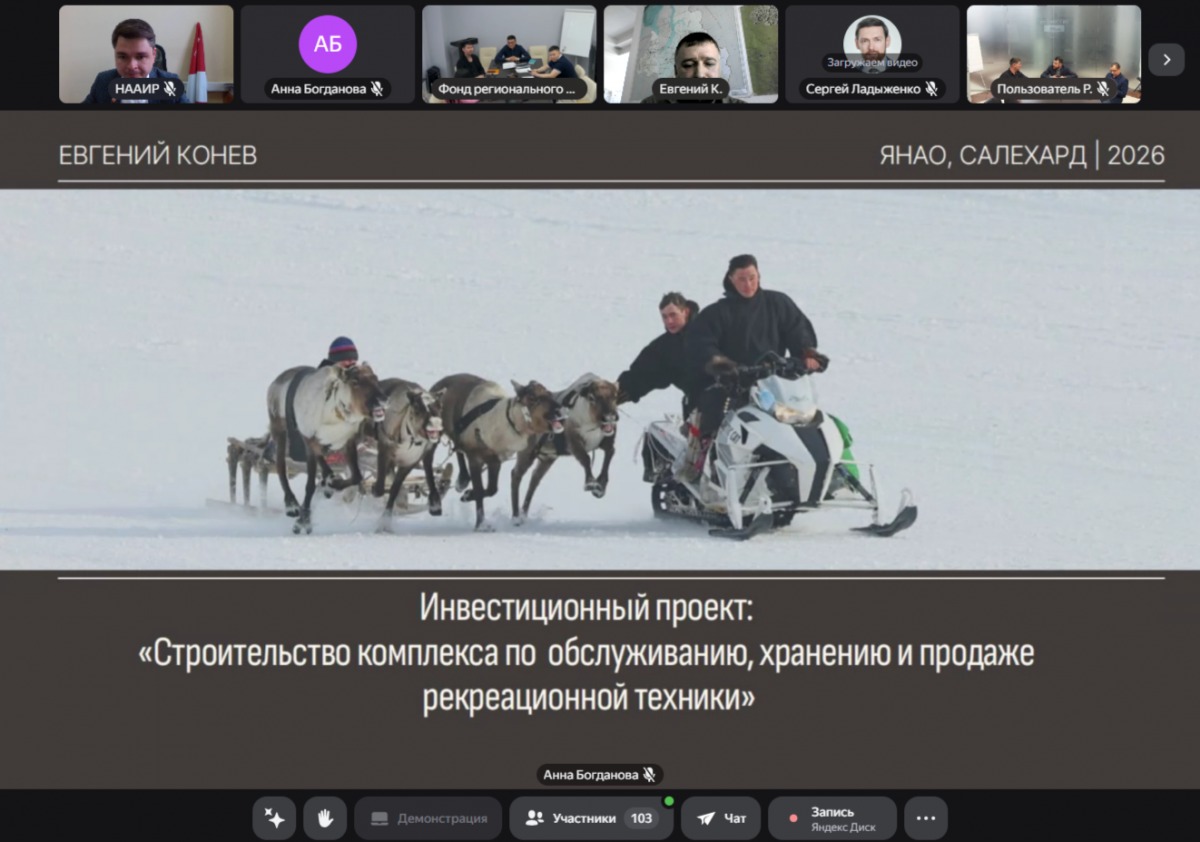Show next participants with right arrow
This screenshot has width=1200, height=842.
[1166, 60]
